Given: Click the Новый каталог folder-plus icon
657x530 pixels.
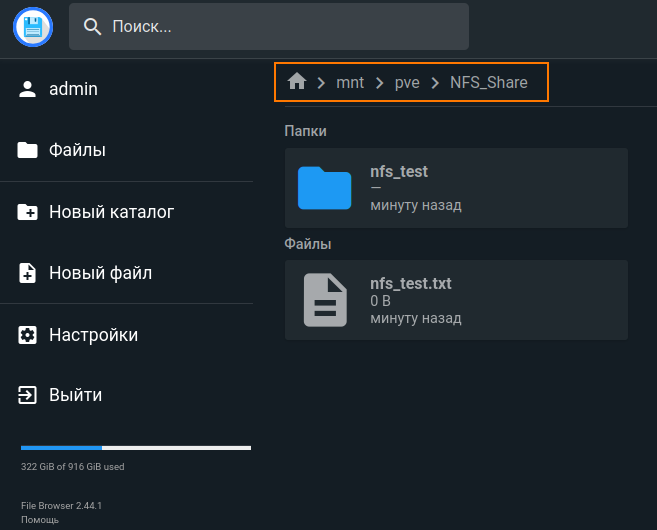Looking at the screenshot, I should (28, 212).
